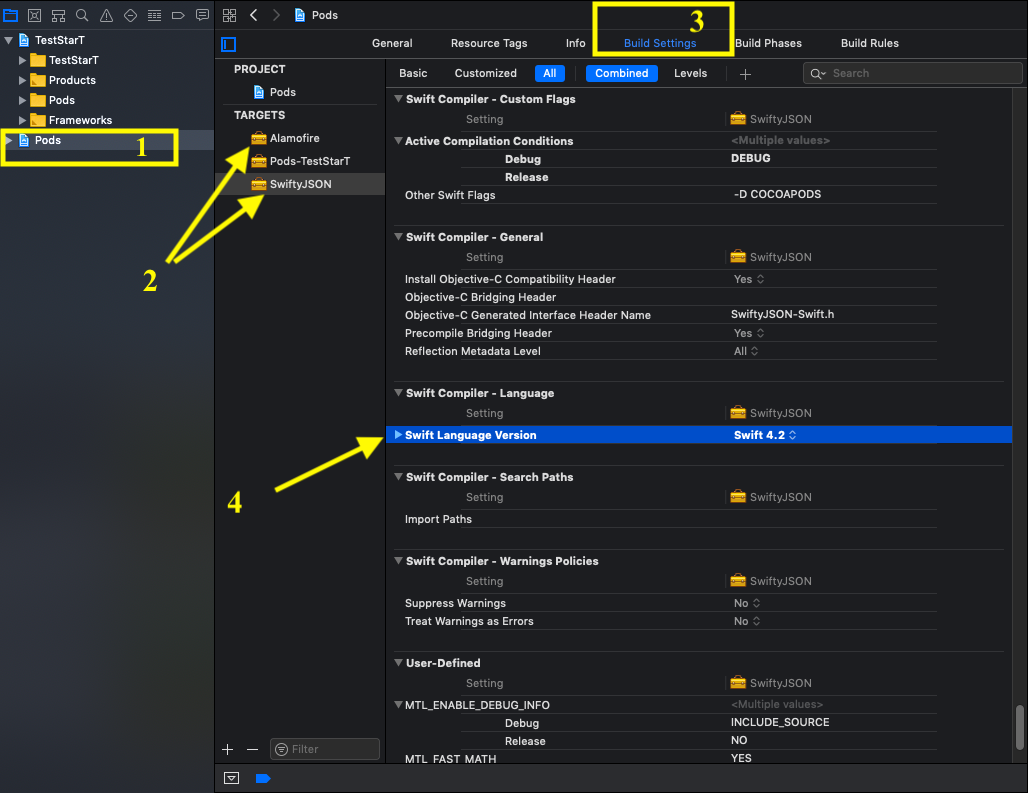Change Reflection Metadata Level All value
This screenshot has width=1028, height=793.
coord(746,351)
